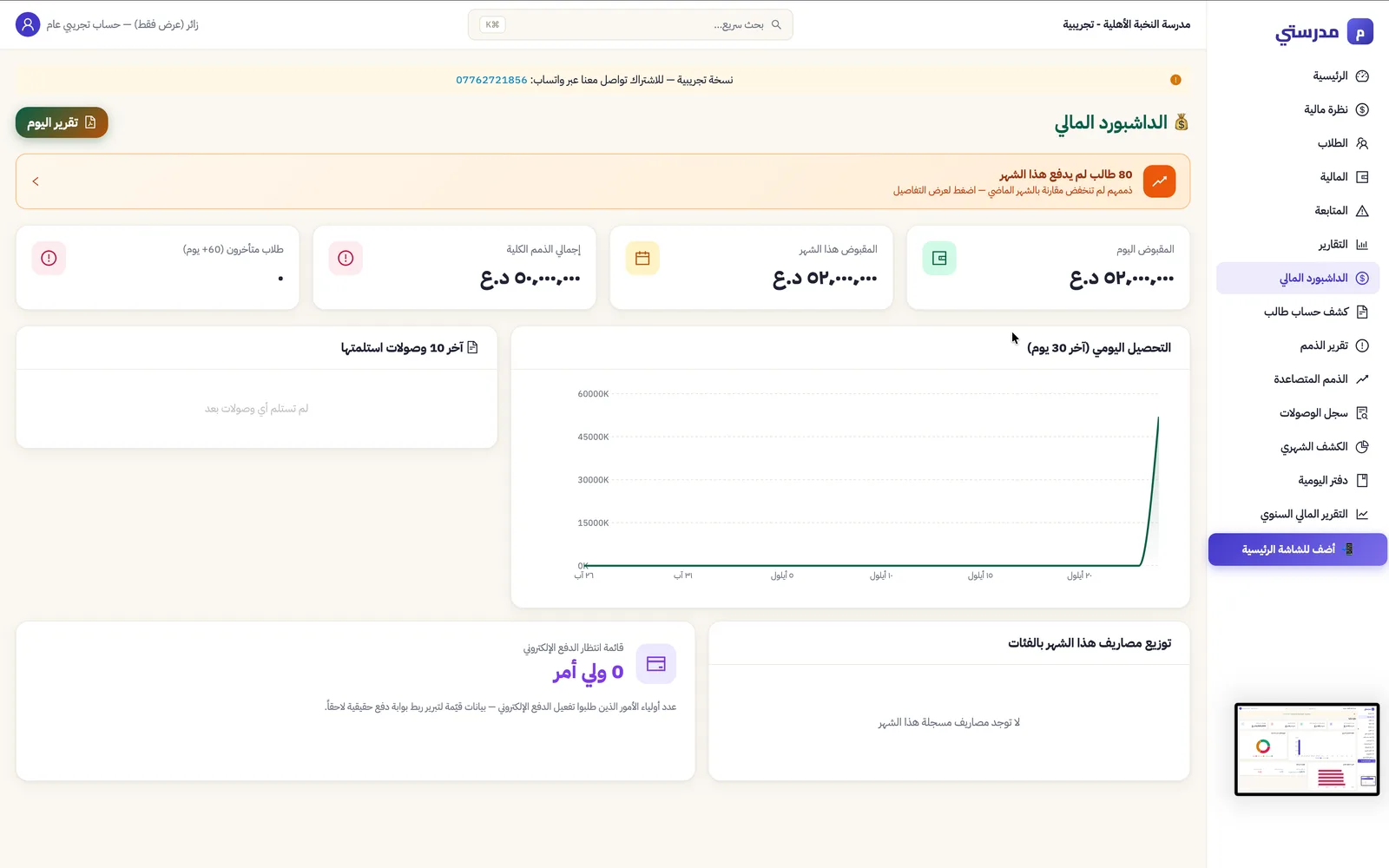This screenshot has height=868, width=1389.
Task: Click آخر 10 وصولات استلمتها heading
Action: pyautogui.click(x=402, y=348)
